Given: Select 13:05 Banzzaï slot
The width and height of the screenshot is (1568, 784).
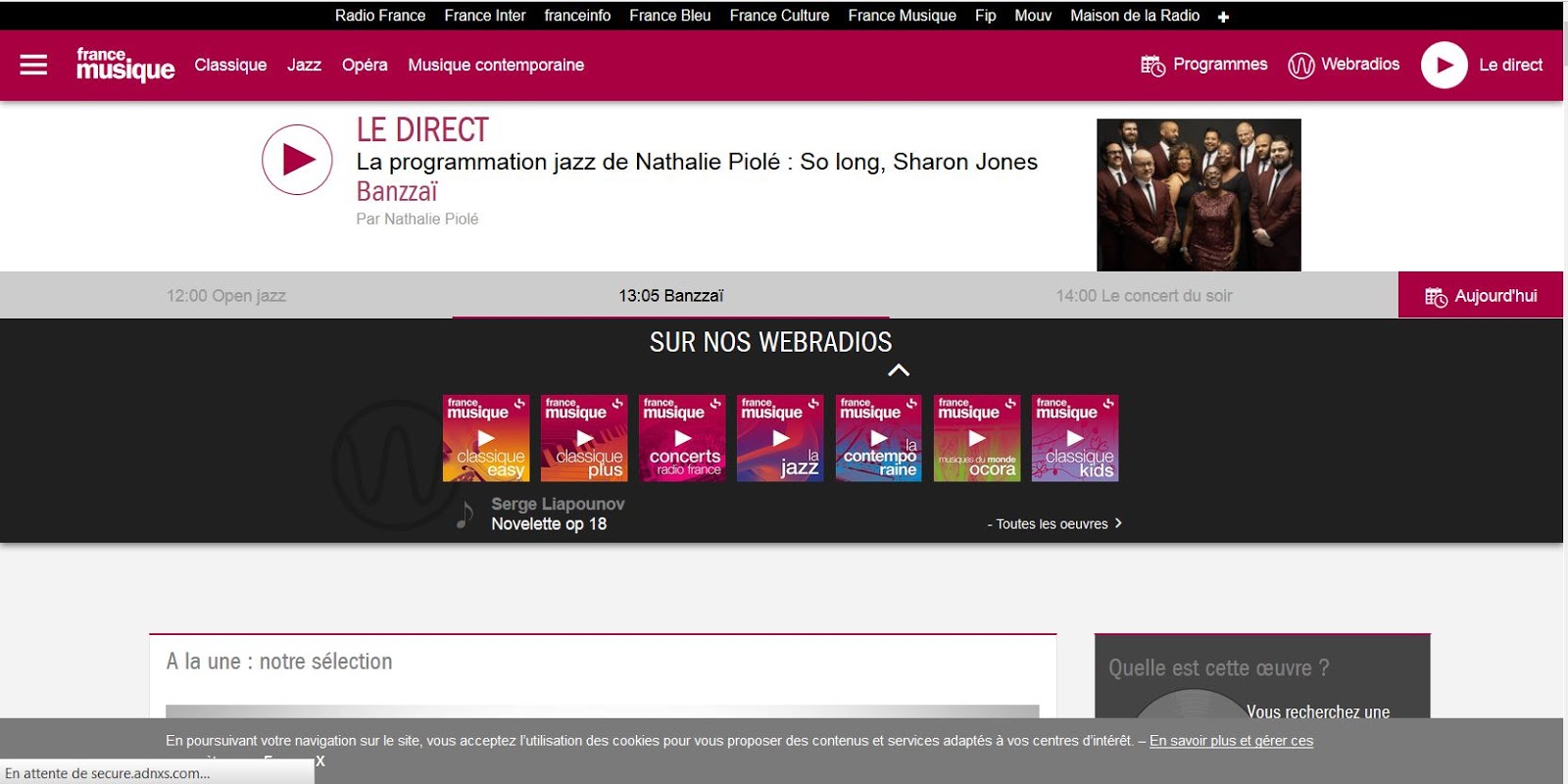Looking at the screenshot, I should click(671, 296).
